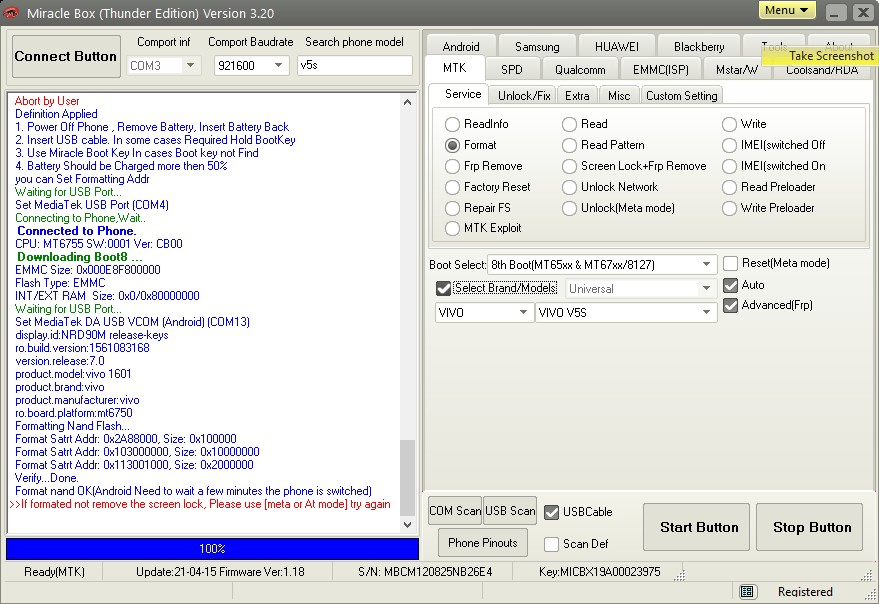Select the MTK tab

coord(455,68)
